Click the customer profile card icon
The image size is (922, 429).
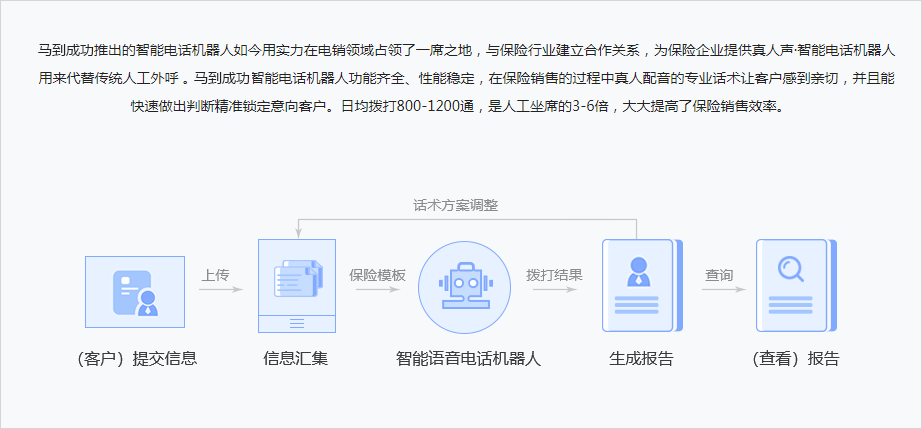(135, 291)
